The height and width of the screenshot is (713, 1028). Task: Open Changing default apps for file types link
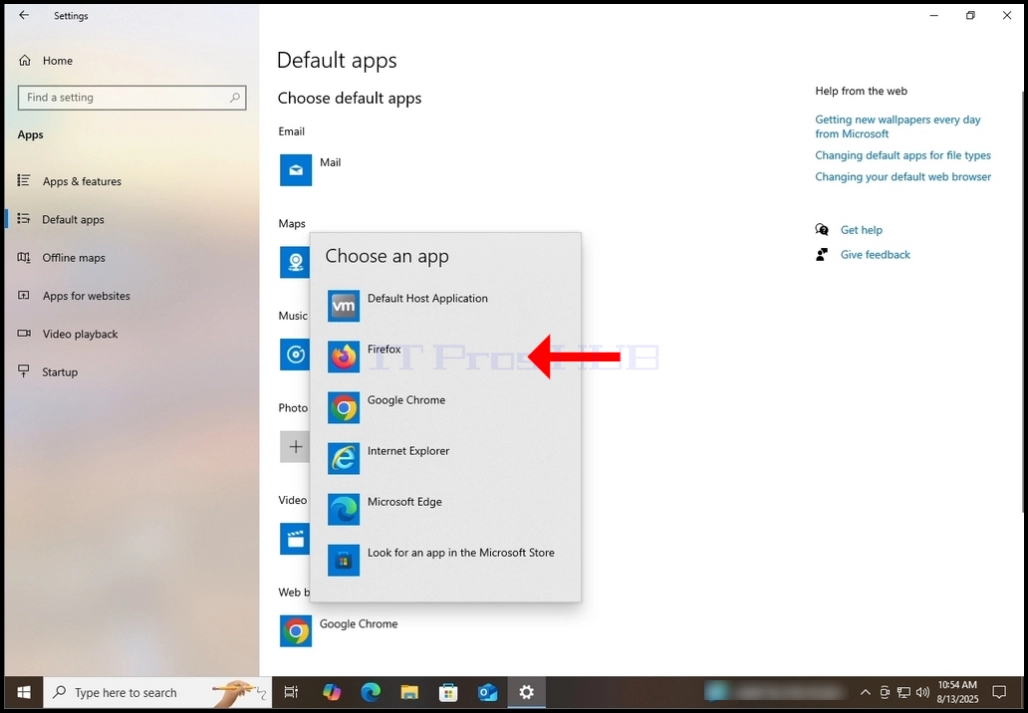point(903,155)
